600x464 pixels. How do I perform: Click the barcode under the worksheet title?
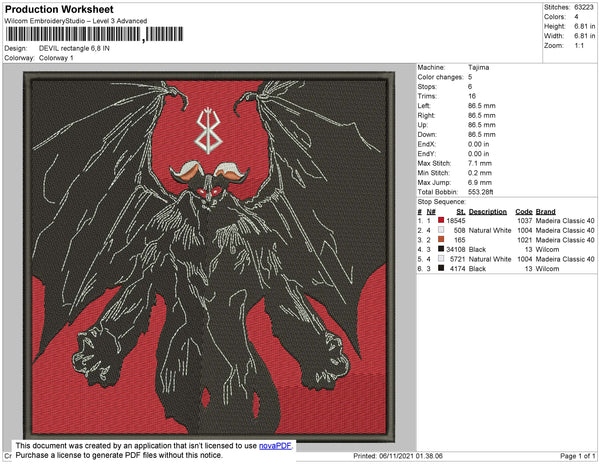pos(94,34)
